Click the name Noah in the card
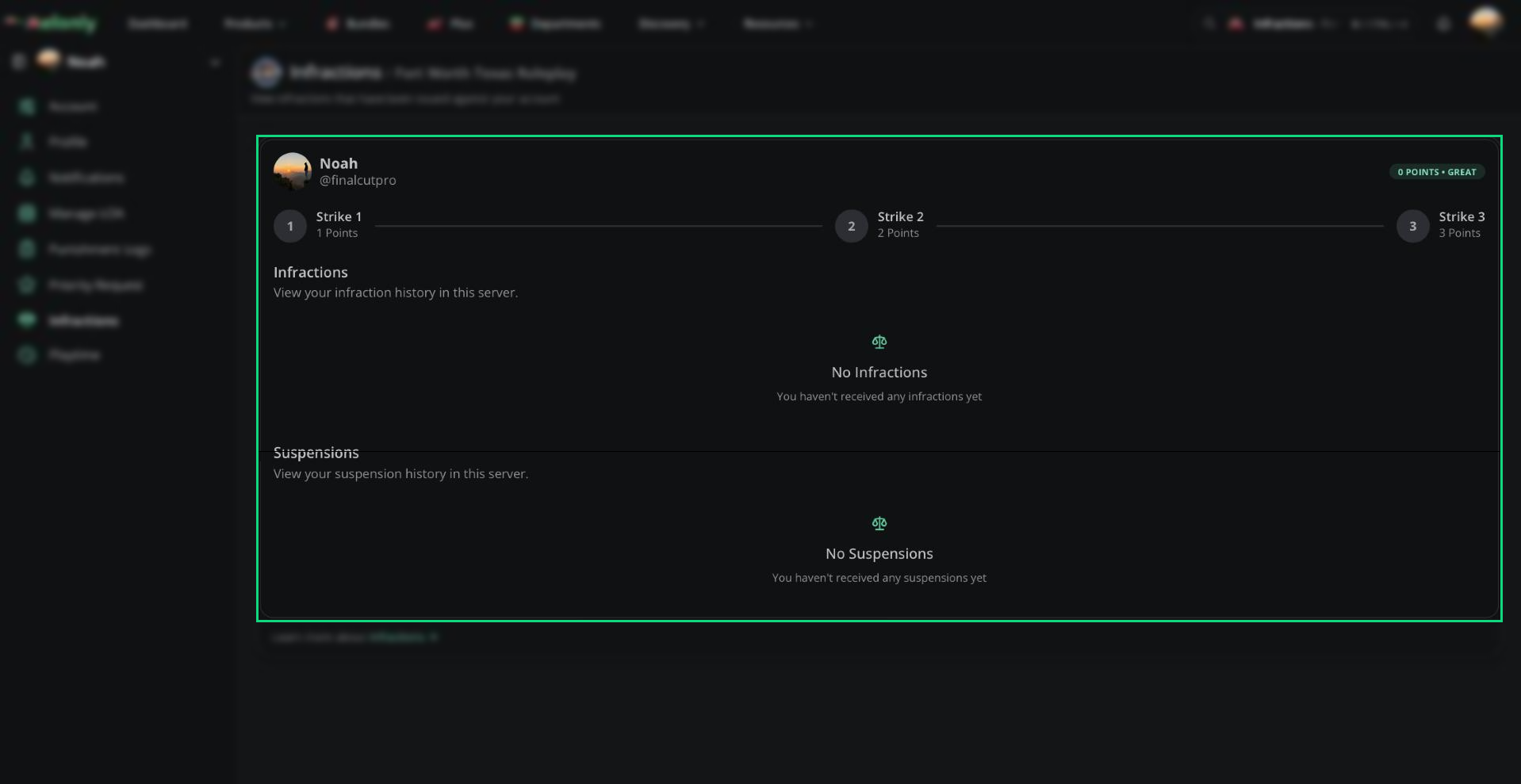 click(x=339, y=163)
